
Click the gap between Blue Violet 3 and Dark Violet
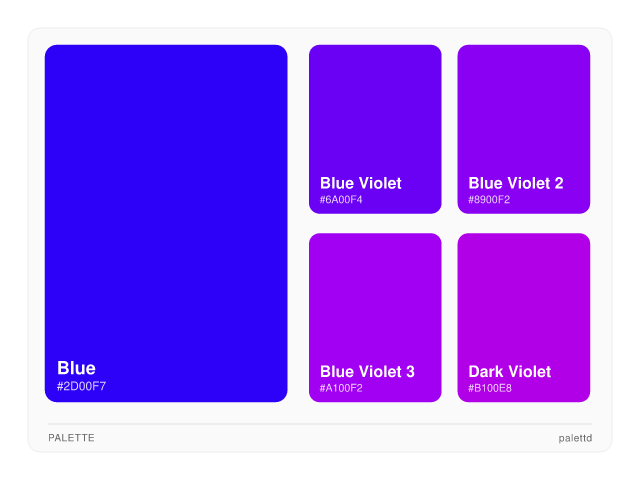pyautogui.click(x=449, y=318)
